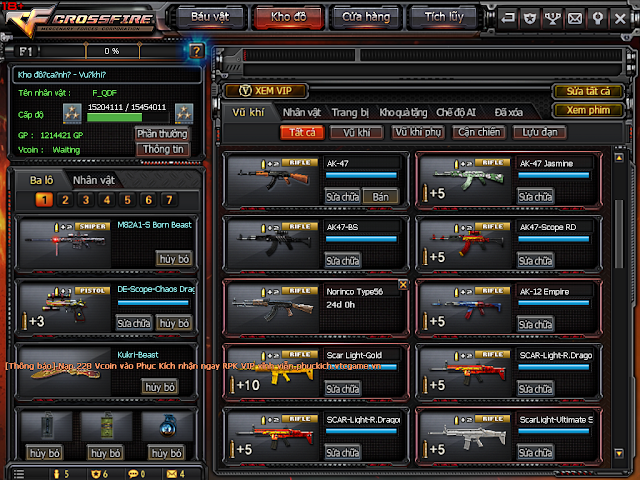
Task: Click Xem phim button
Action: click(588, 110)
